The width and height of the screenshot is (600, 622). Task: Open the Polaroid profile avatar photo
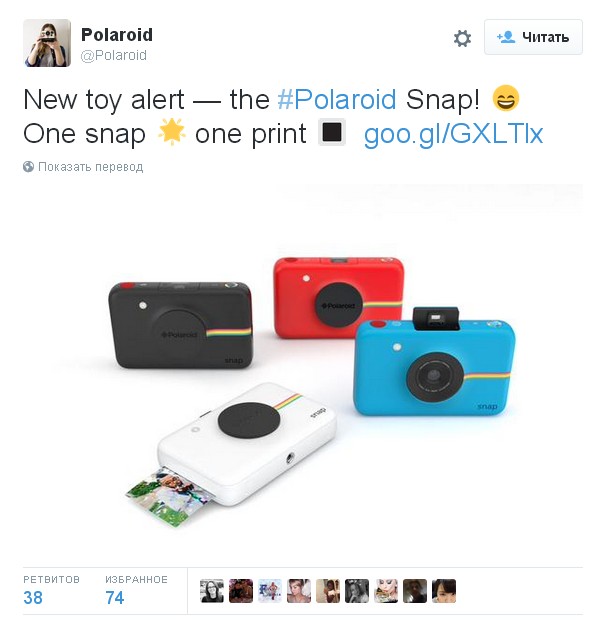click(x=47, y=43)
